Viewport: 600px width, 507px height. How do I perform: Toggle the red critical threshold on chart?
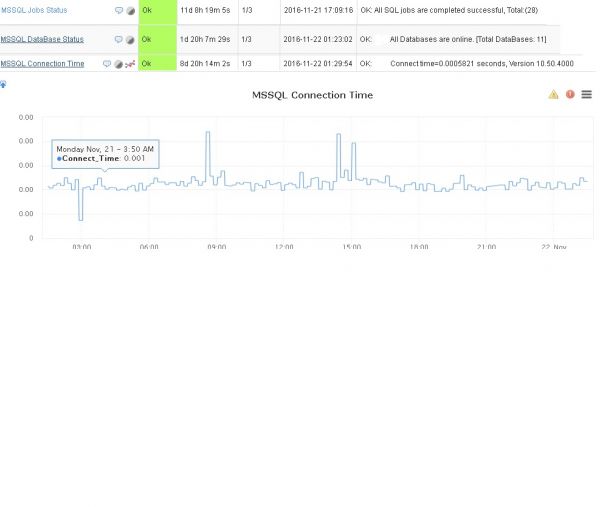click(570, 95)
